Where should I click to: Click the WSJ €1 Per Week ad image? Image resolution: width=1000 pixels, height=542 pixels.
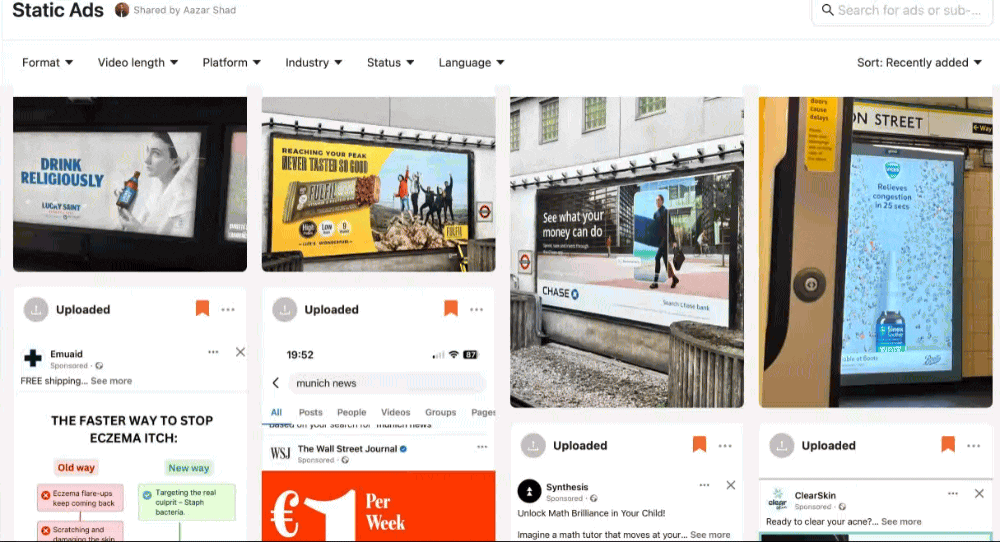(378, 506)
